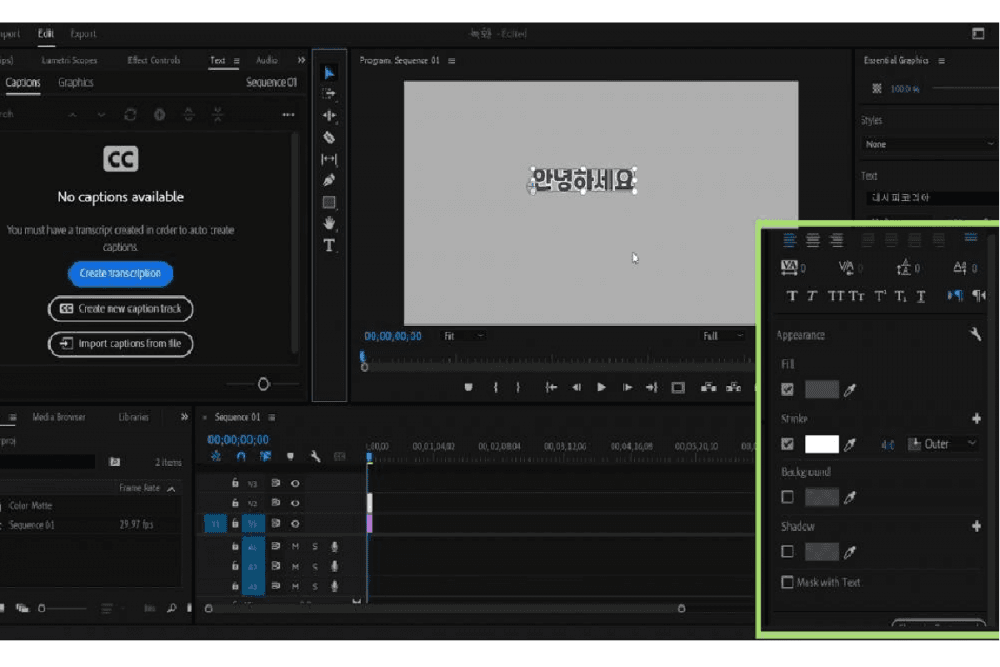Screen dimensions: 1000x667
Task: Left align the text
Action: click(x=789, y=240)
